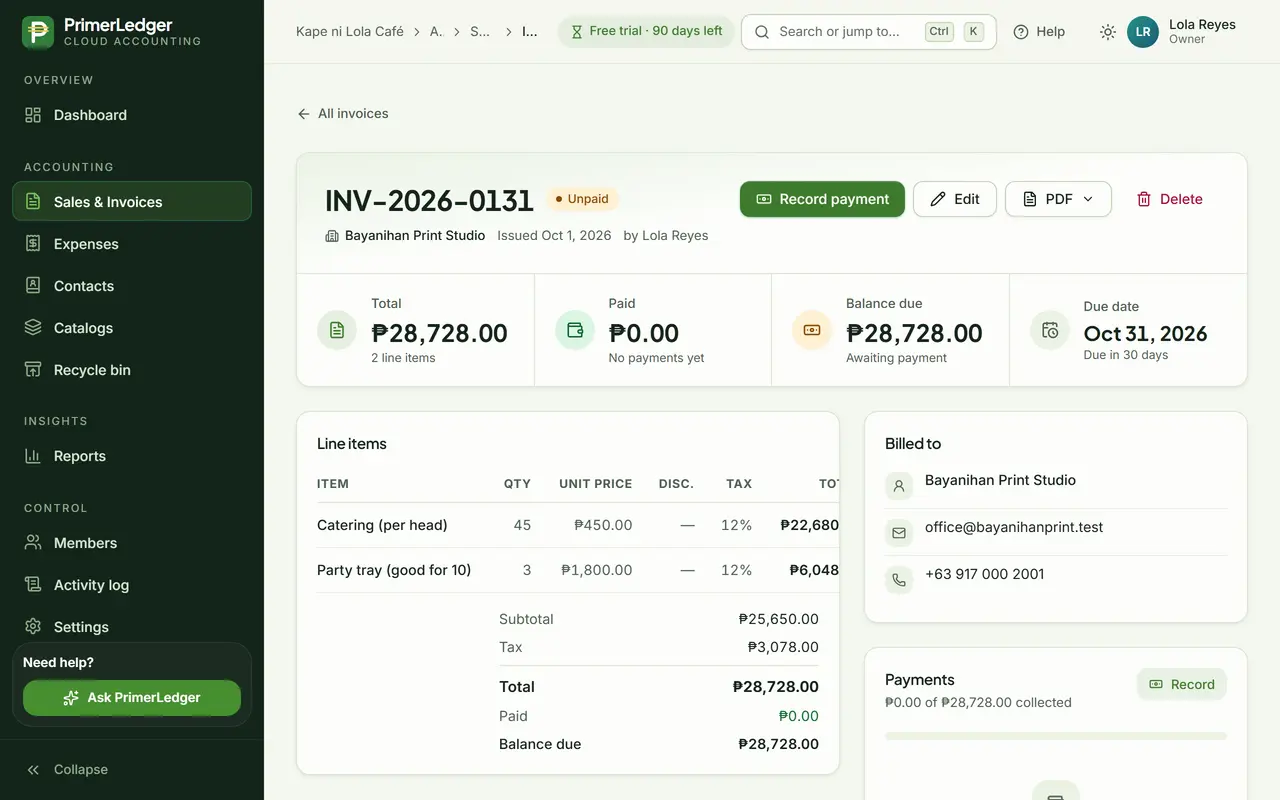
Task: Focus the Search or jump to field
Action: pyautogui.click(x=869, y=32)
